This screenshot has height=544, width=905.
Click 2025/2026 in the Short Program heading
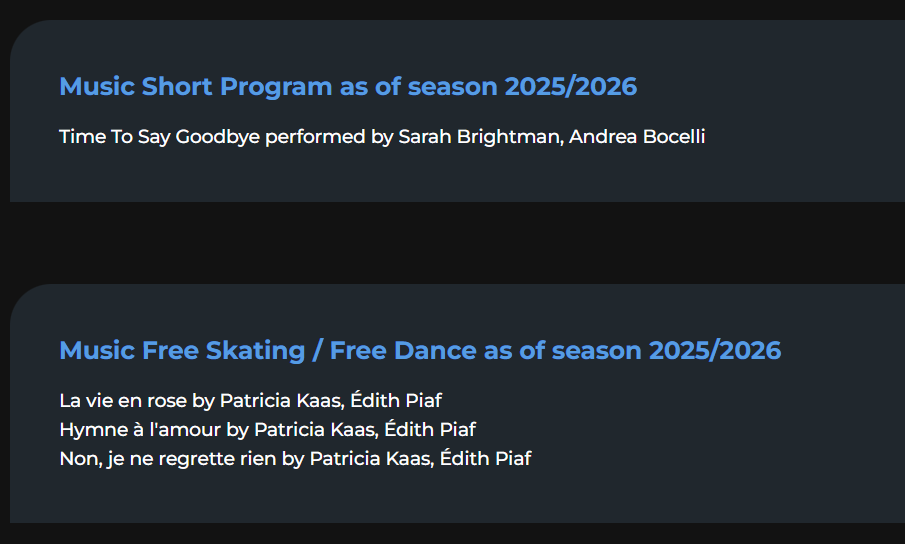tap(570, 87)
